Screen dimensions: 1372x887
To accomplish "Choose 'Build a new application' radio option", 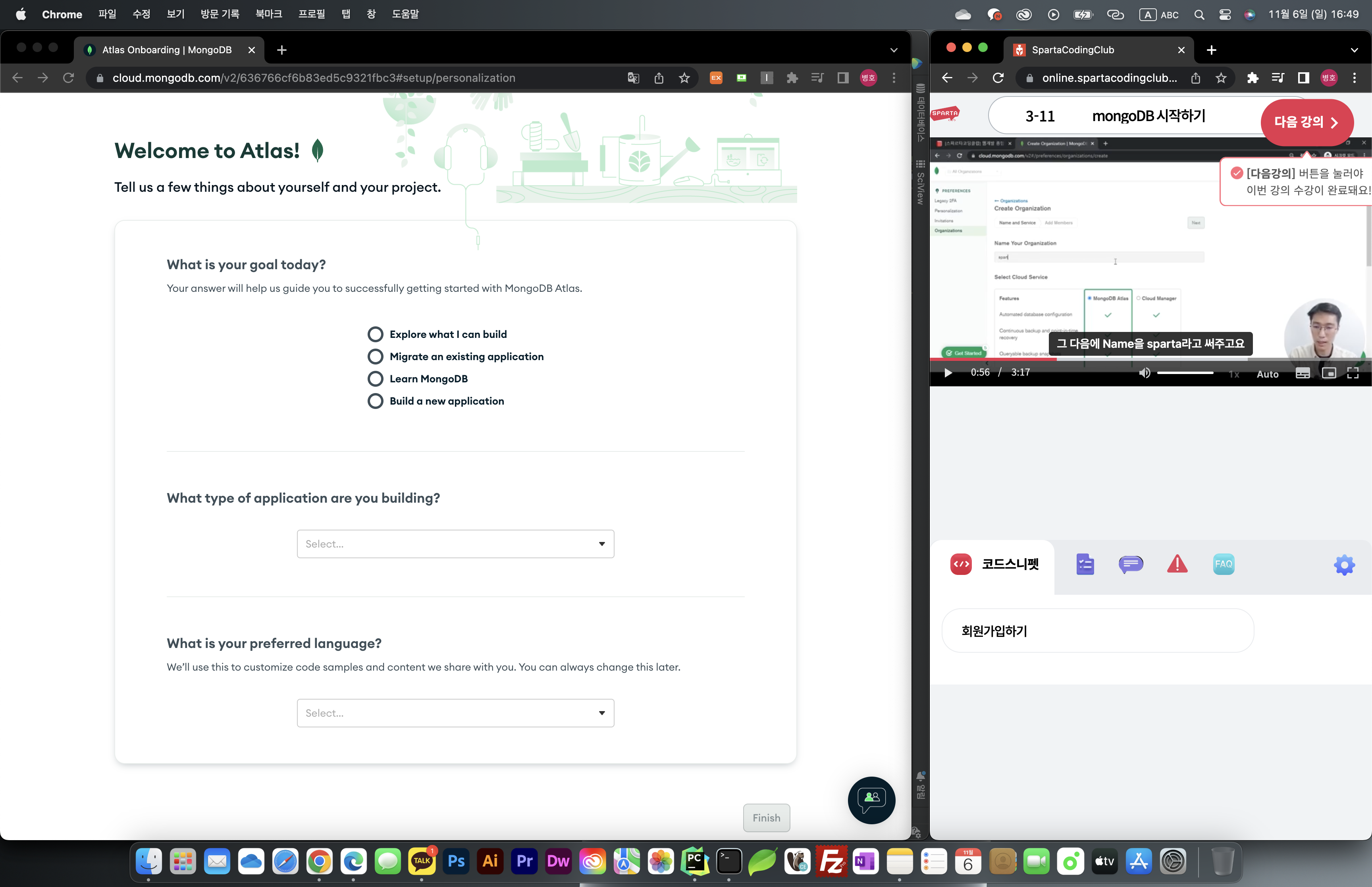I will tap(376, 401).
